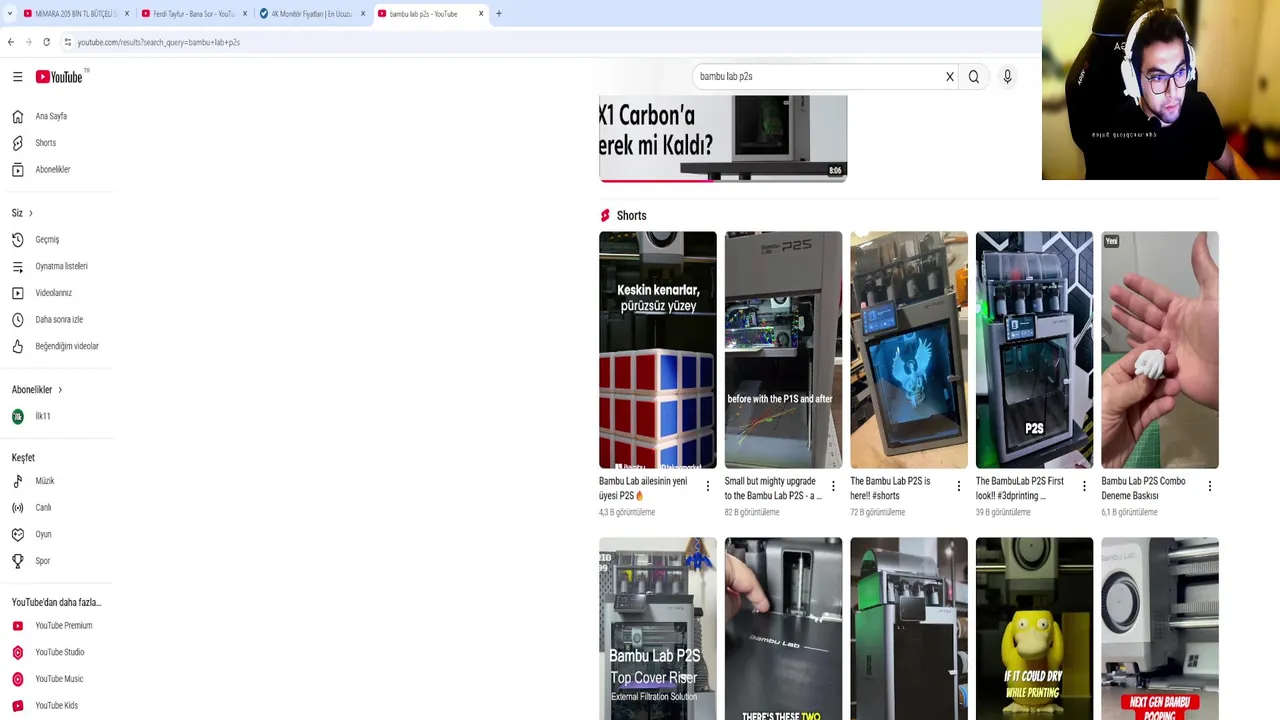Open the YouTube hamburger guide menu
Screen dimensions: 1280x720
(17, 77)
